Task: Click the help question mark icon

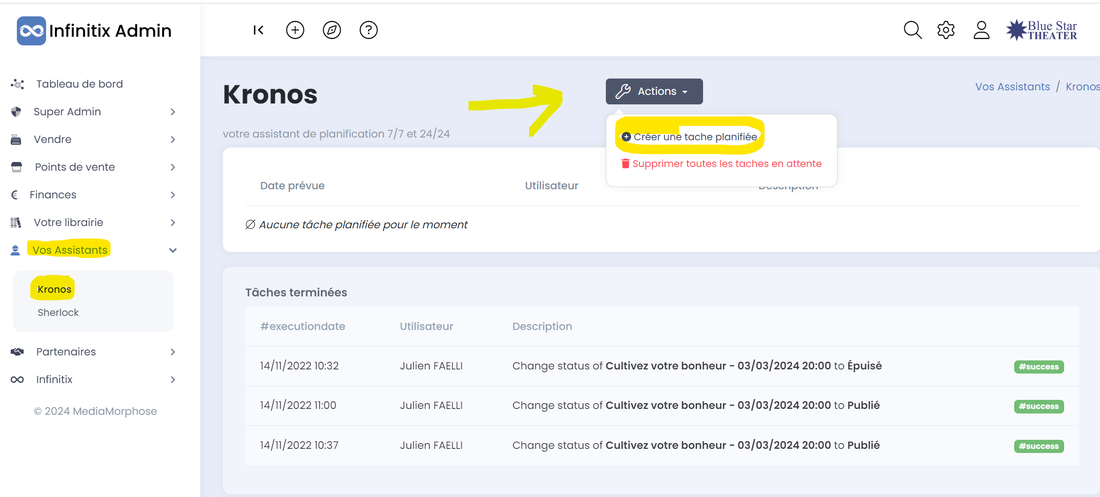Action: pyautogui.click(x=369, y=30)
